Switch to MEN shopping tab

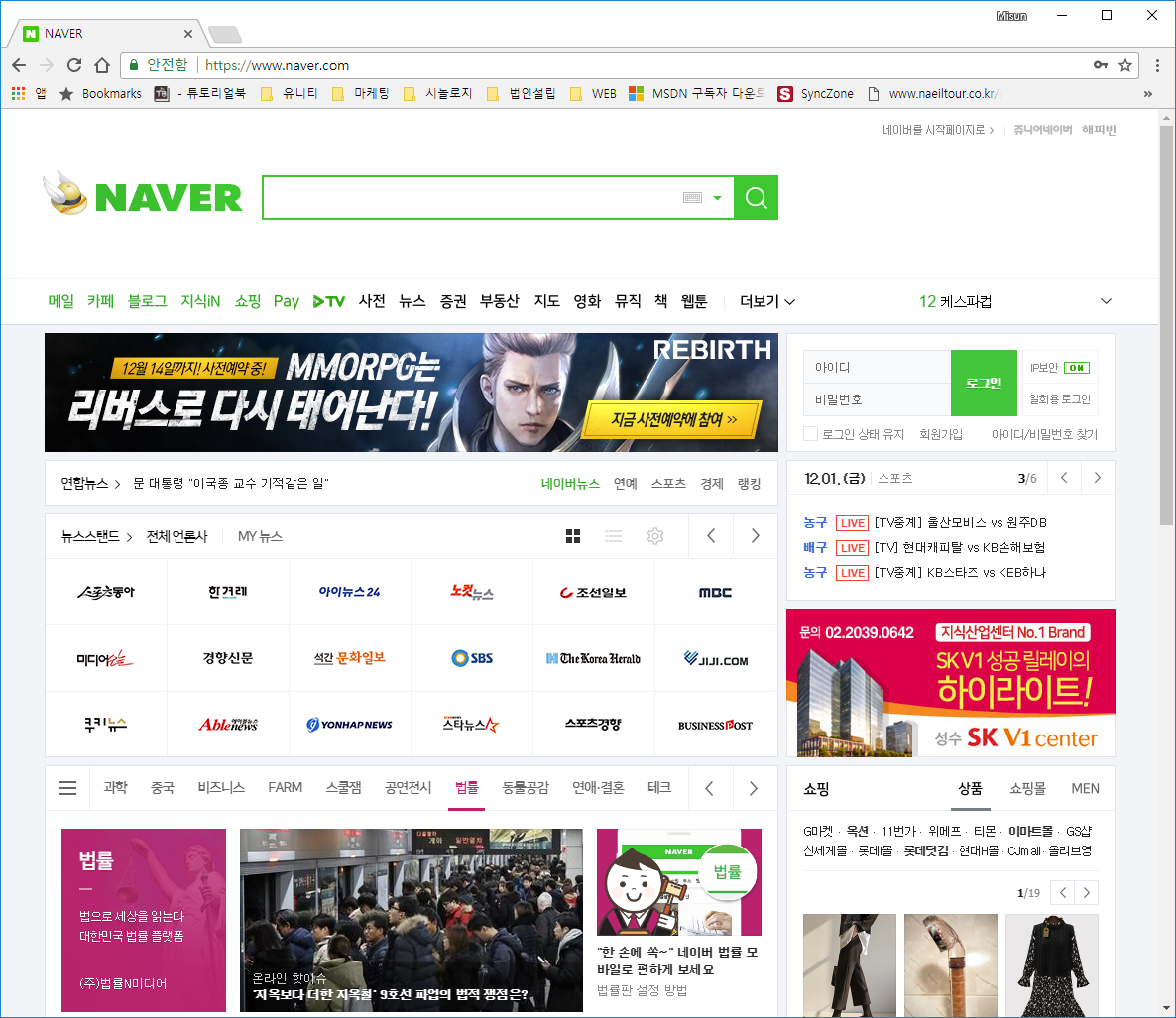point(1085,789)
